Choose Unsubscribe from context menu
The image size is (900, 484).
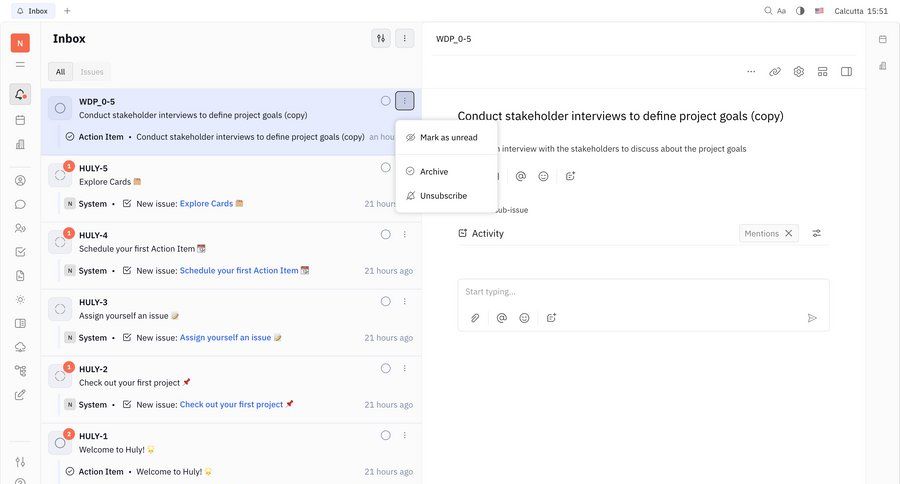coord(446,196)
